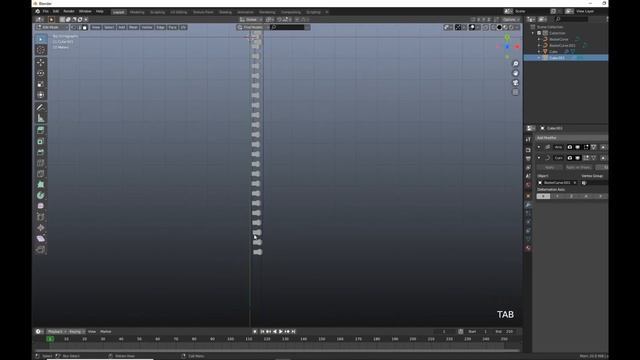Image resolution: width=640 pixels, height=360 pixels.
Task: Toggle solid viewport shading
Action: [x=499, y=27]
